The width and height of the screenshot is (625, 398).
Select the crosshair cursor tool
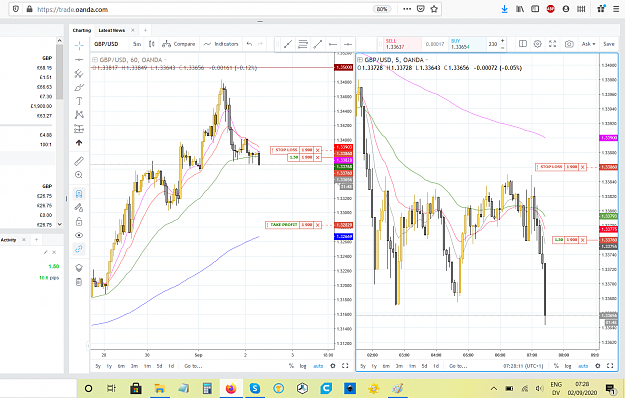pos(79,45)
